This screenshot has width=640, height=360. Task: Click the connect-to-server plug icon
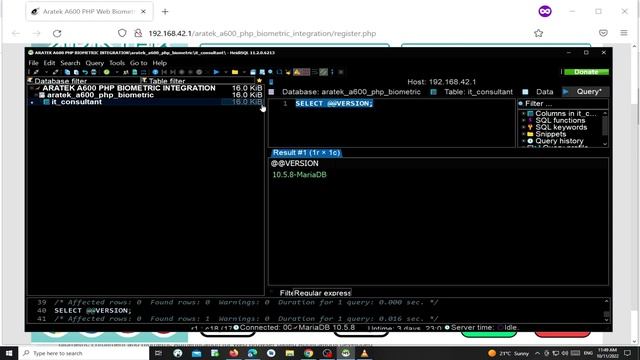[x=36, y=72]
